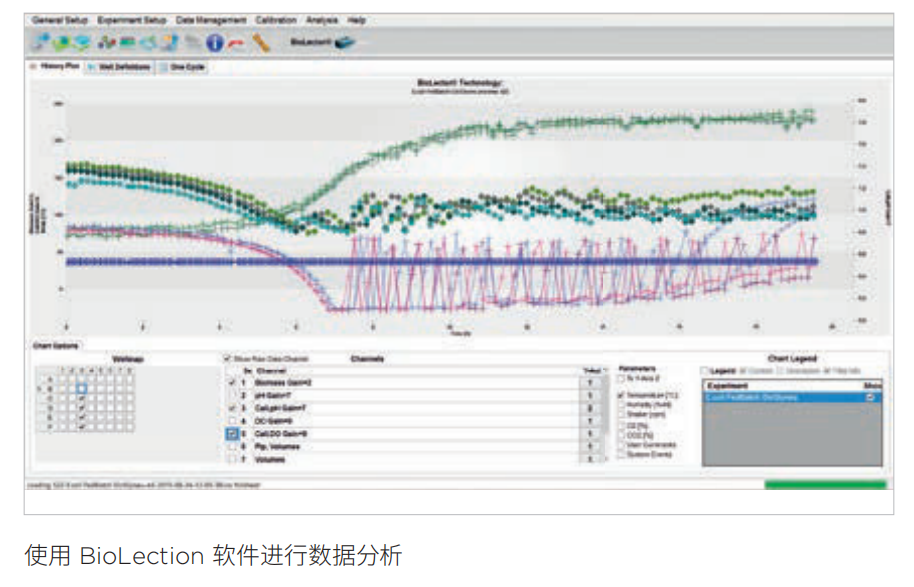
Task: Uncheck well F3 in the Wellmap grid
Action: (x=82, y=427)
